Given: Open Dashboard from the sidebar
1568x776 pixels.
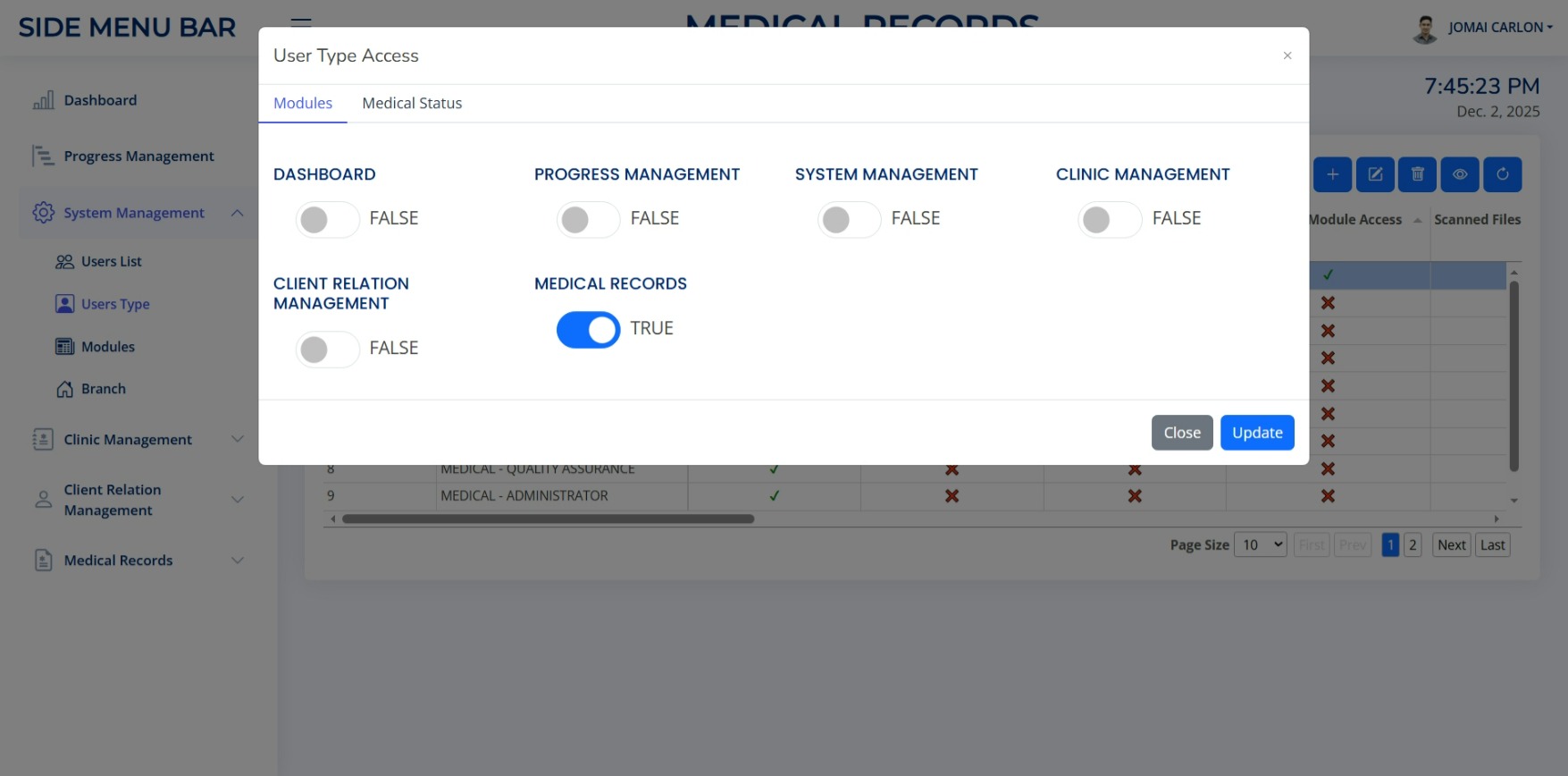Looking at the screenshot, I should pyautogui.click(x=100, y=100).
